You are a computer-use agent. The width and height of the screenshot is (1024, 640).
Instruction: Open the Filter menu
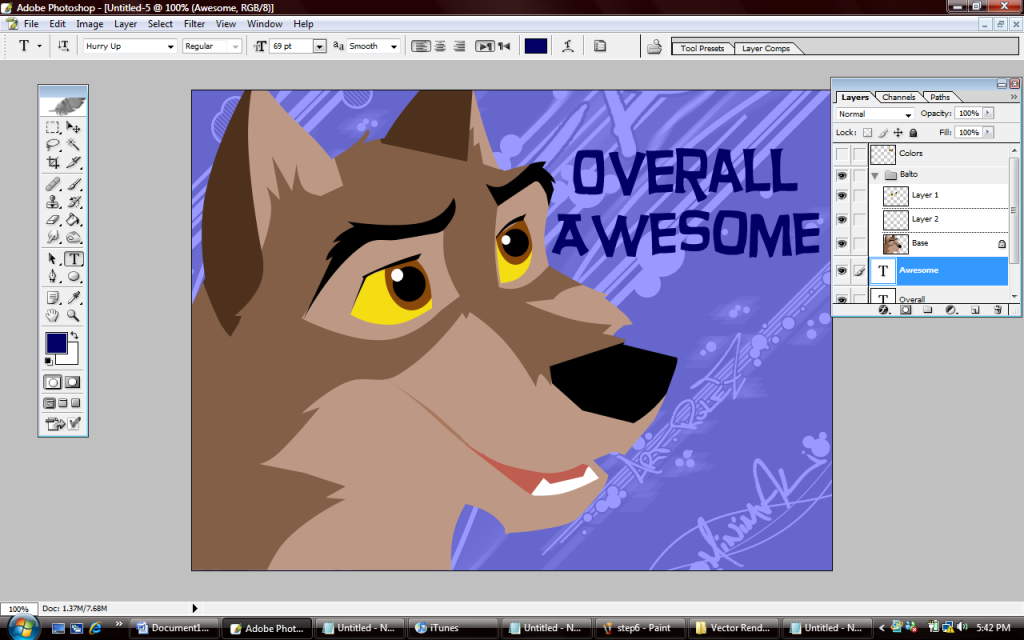194,24
